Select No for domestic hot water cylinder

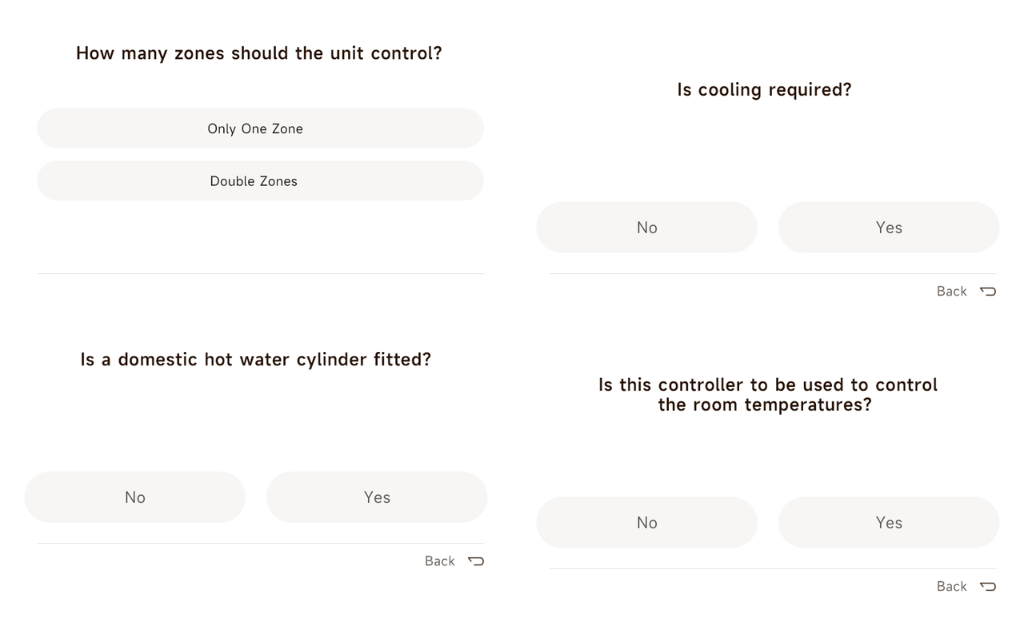coord(135,497)
